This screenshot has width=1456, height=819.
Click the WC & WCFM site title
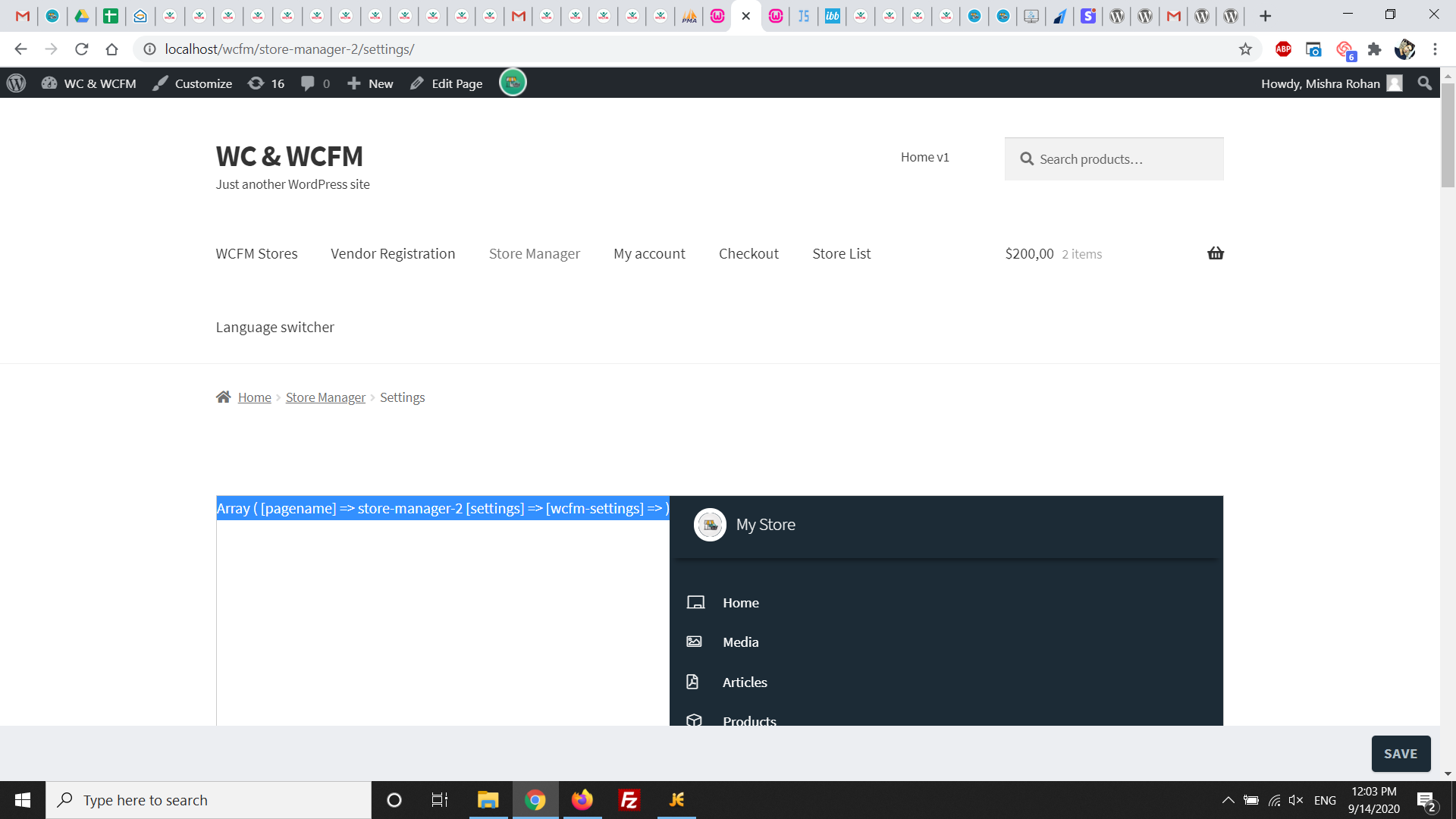pos(289,156)
